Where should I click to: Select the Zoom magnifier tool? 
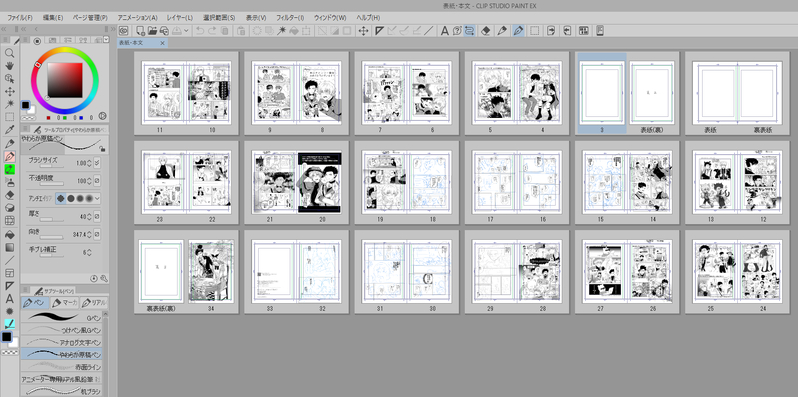click(9, 53)
